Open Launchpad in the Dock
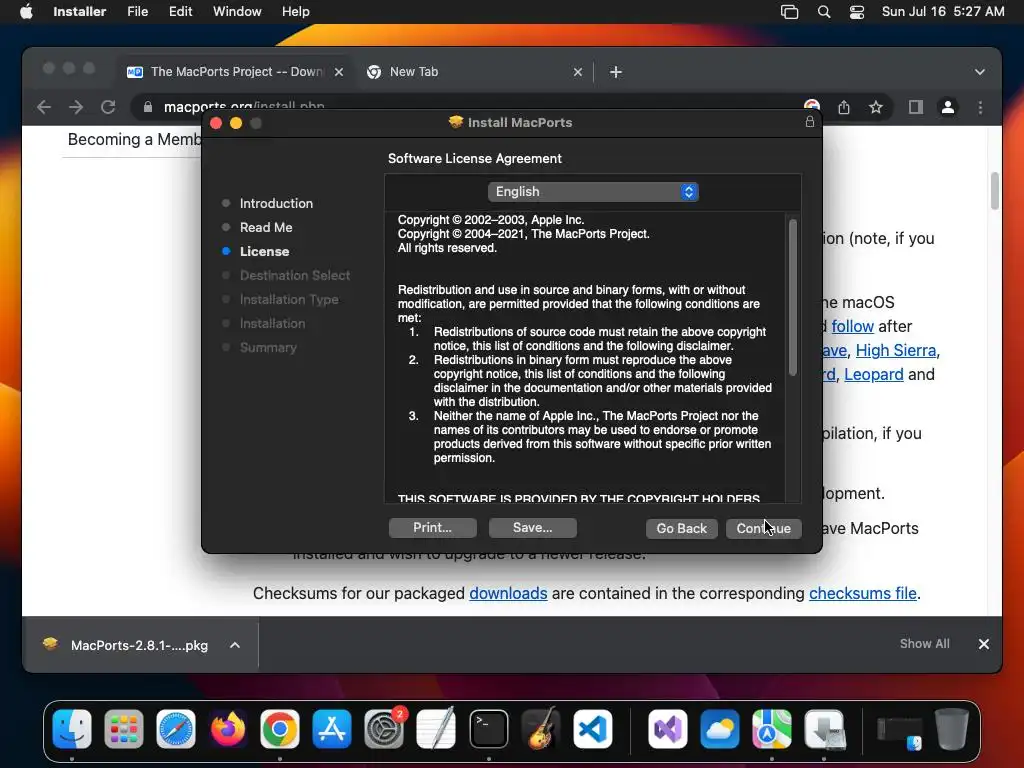Screen dimensions: 1024x768 [x=124, y=729]
